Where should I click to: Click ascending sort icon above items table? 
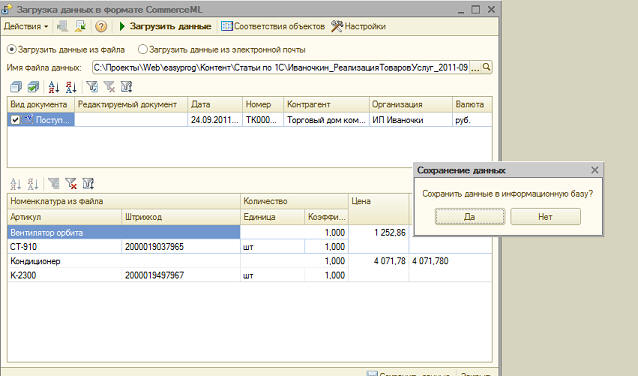[15, 184]
